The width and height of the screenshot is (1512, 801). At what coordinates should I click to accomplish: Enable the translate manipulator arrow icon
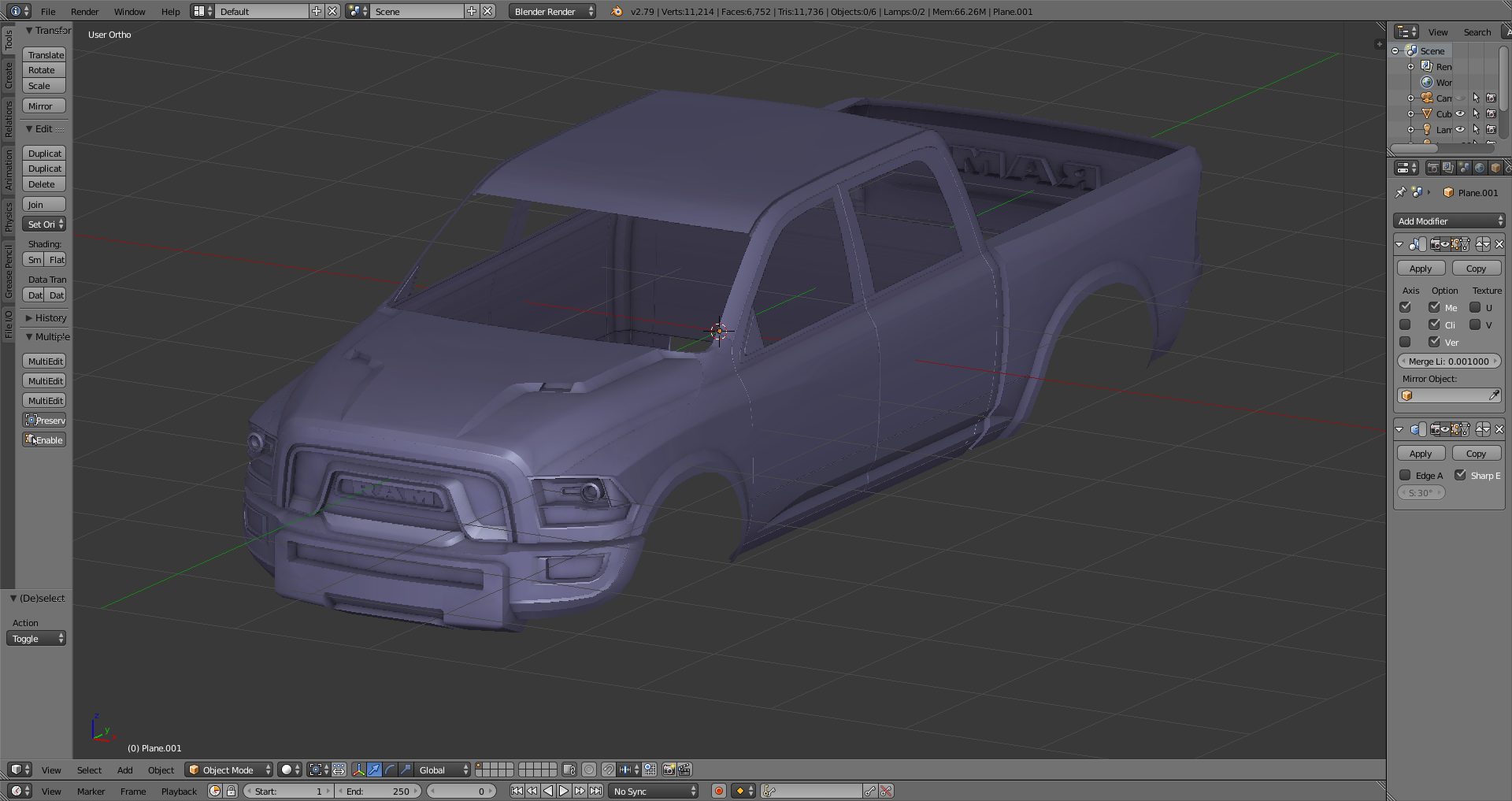tap(375, 769)
